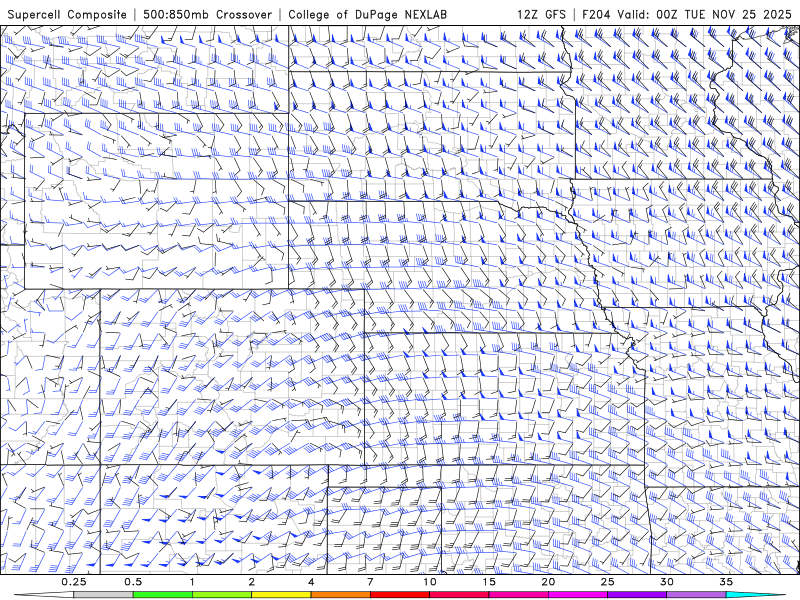Select the crimson segment between 10 and 15

point(459,595)
